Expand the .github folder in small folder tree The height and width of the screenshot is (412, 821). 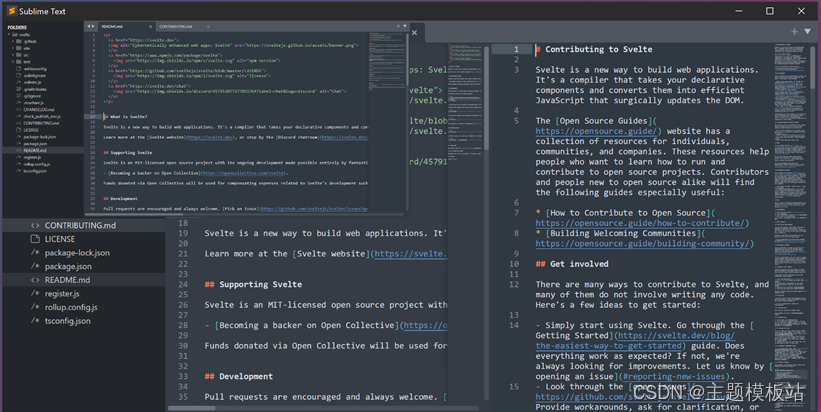point(13,41)
